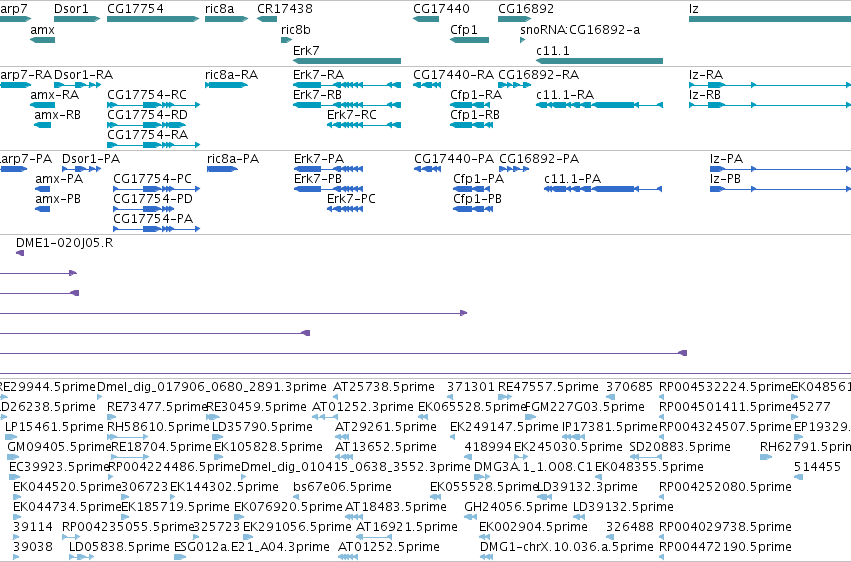Select transcript CG17754-RA
Image resolution: width=851 pixels, height=562 pixels.
click(x=154, y=145)
